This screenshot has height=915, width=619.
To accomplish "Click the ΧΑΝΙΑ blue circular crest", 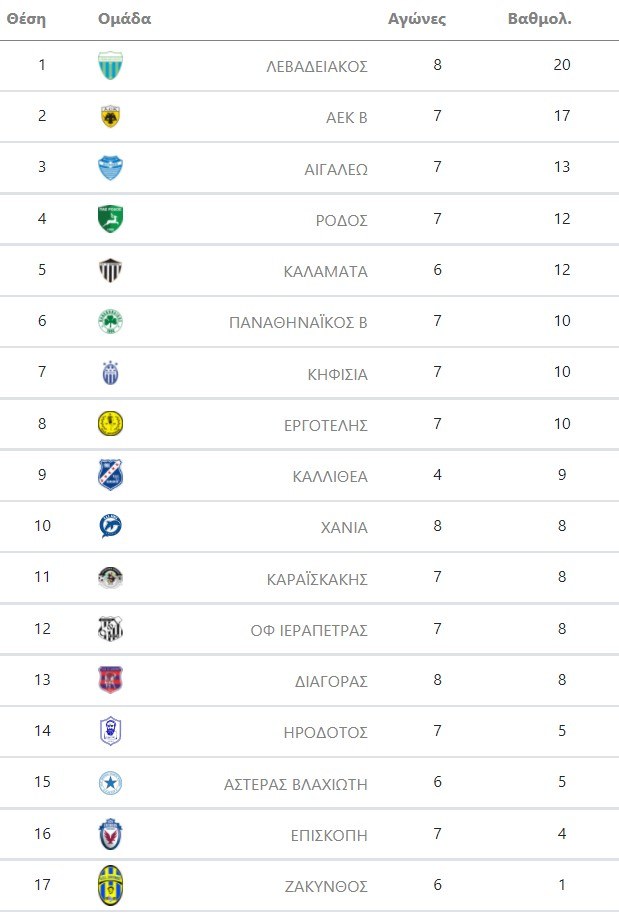I will tap(110, 526).
